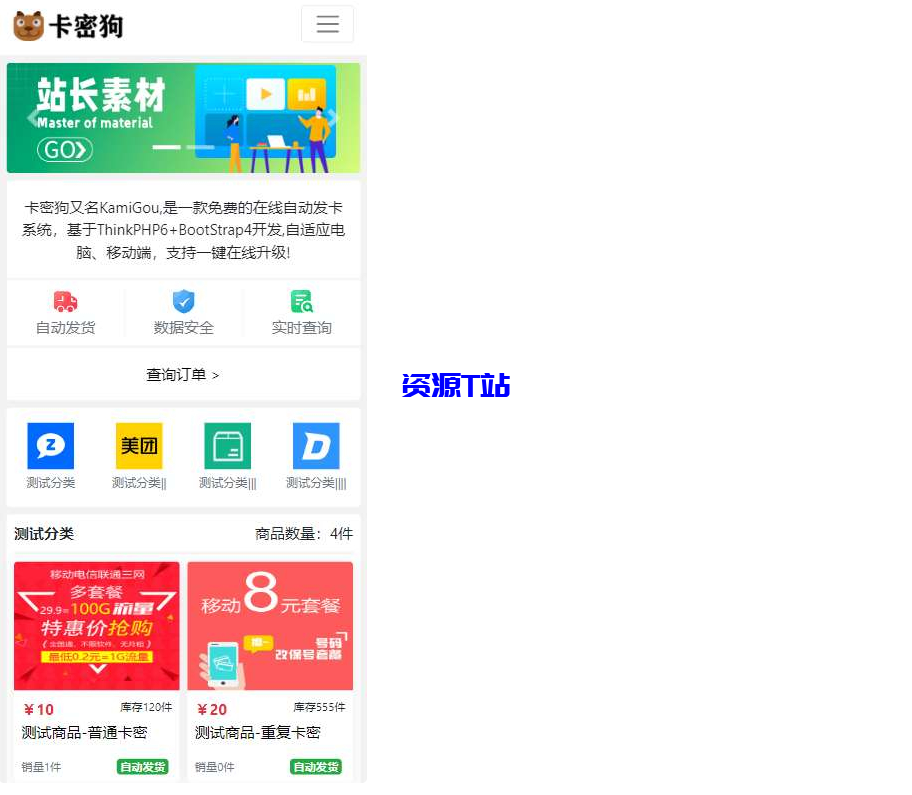Viewport: 912px width, 795px height.
Task: Open the green calendar 测试分类|| category icon
Action: [x=227, y=445]
